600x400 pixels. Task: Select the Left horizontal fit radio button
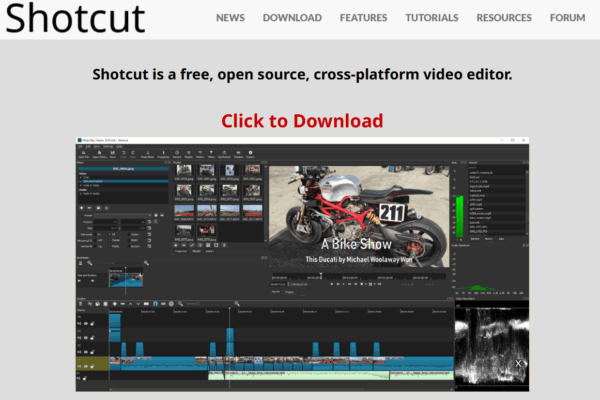[x=95, y=240]
